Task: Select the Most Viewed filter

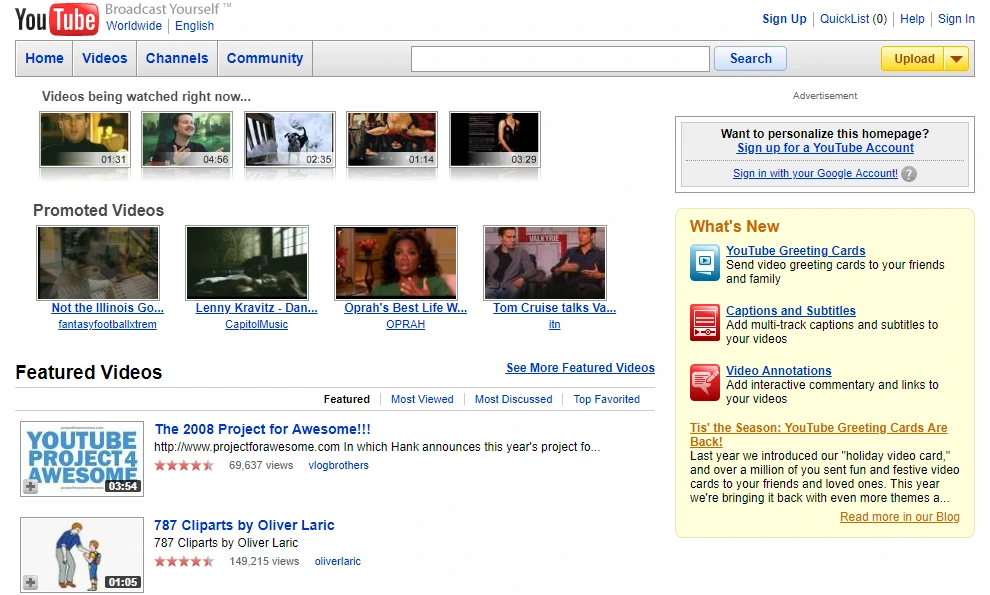Action: point(422,399)
